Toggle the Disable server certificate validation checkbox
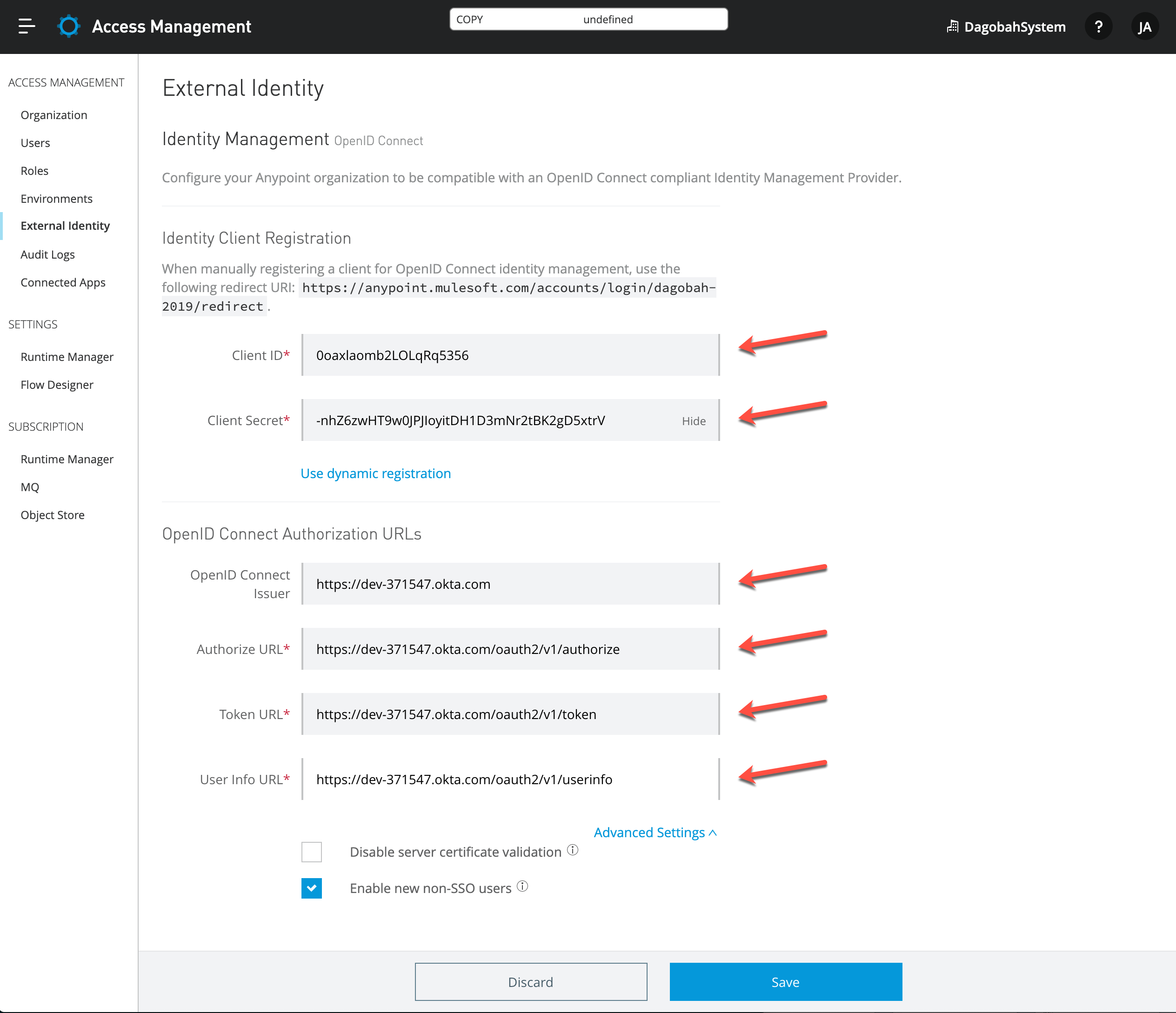This screenshot has width=1176, height=1013. coord(312,852)
